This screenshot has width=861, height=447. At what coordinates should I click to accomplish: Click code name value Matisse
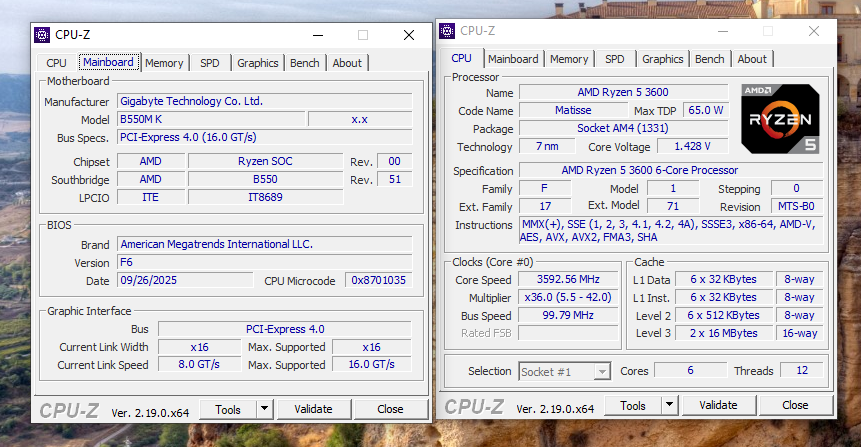click(x=573, y=110)
